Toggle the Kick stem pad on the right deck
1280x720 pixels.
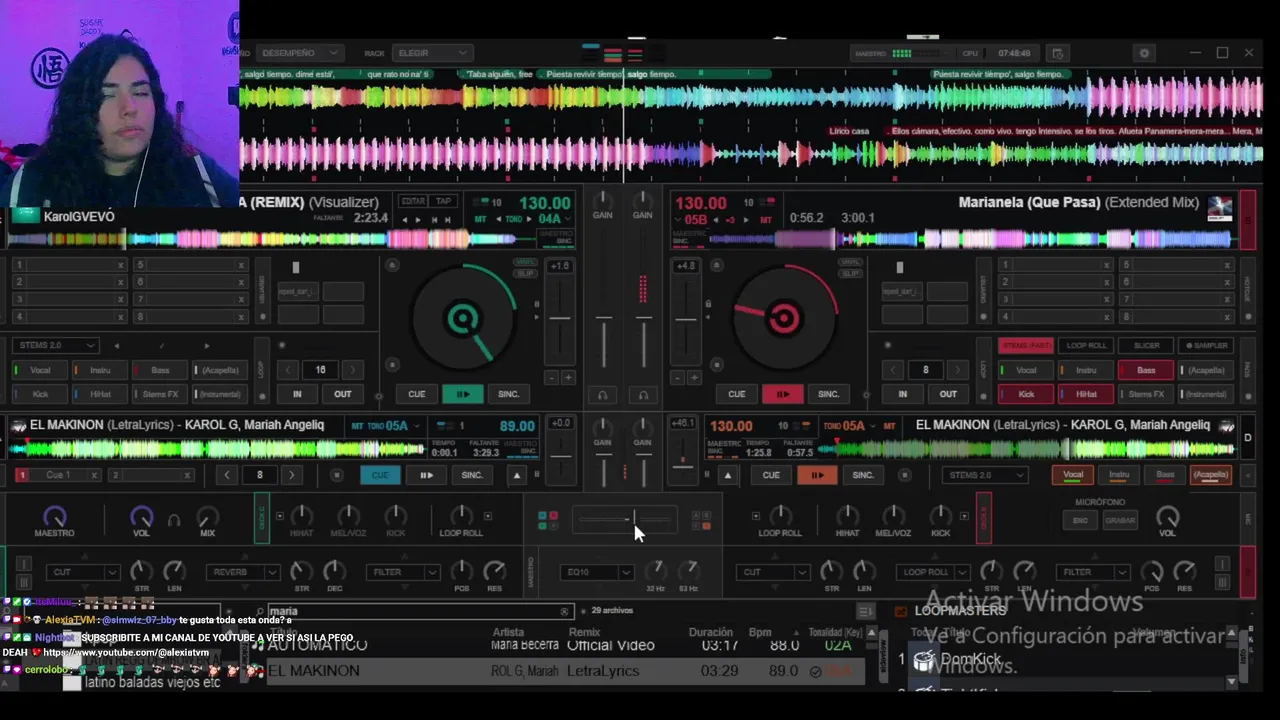pyautogui.click(x=1026, y=394)
